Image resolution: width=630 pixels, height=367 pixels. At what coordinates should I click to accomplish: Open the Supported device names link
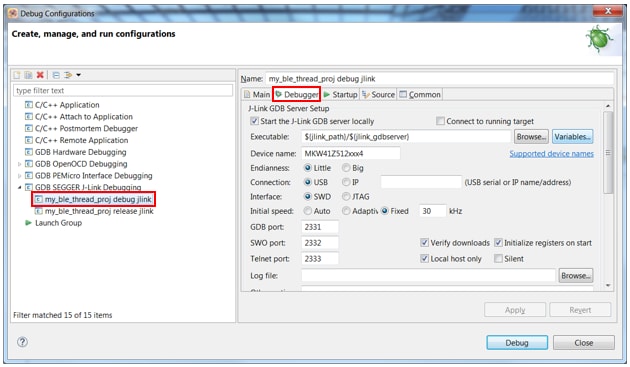tap(551, 154)
